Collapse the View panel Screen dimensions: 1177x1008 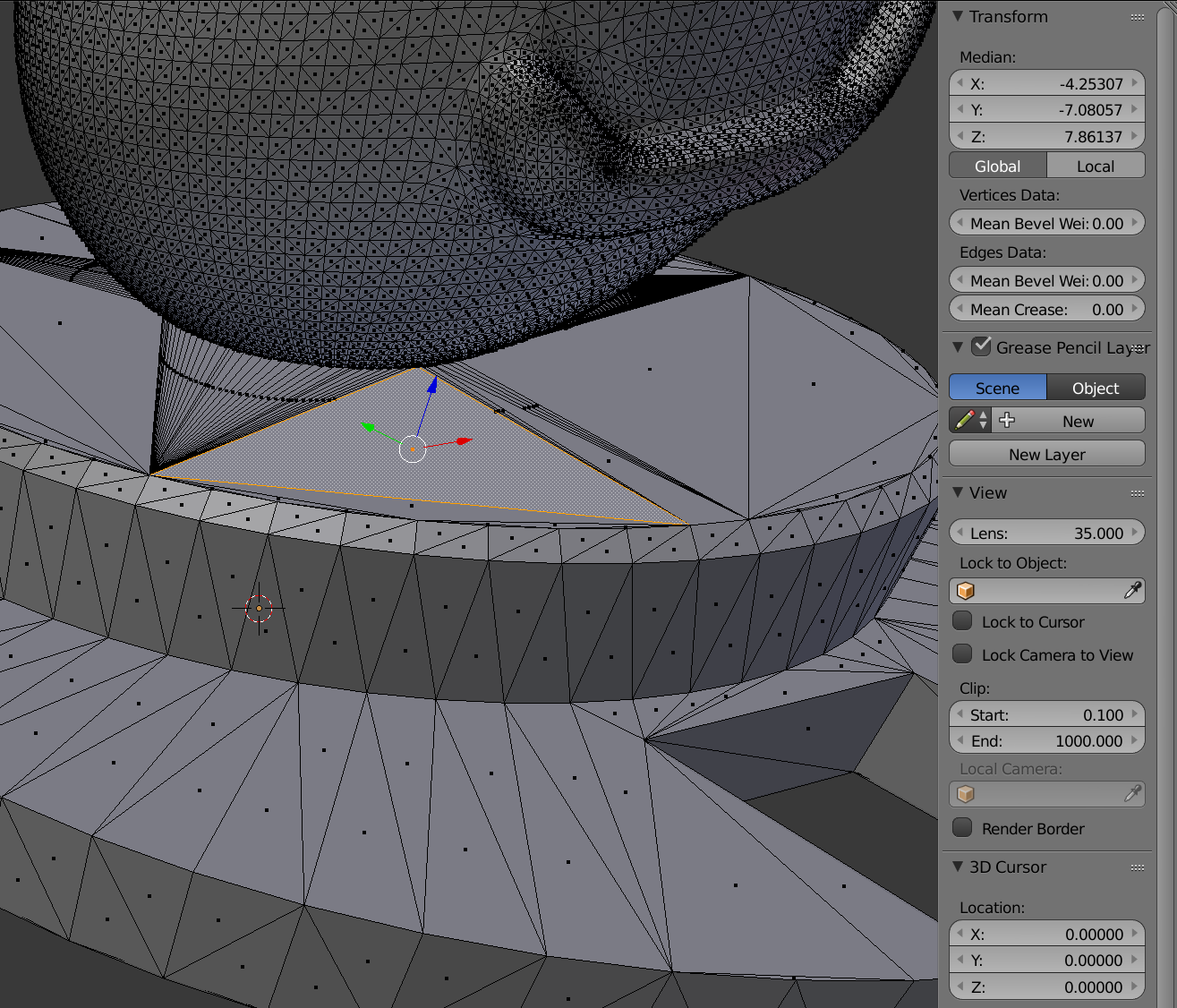pyautogui.click(x=957, y=493)
